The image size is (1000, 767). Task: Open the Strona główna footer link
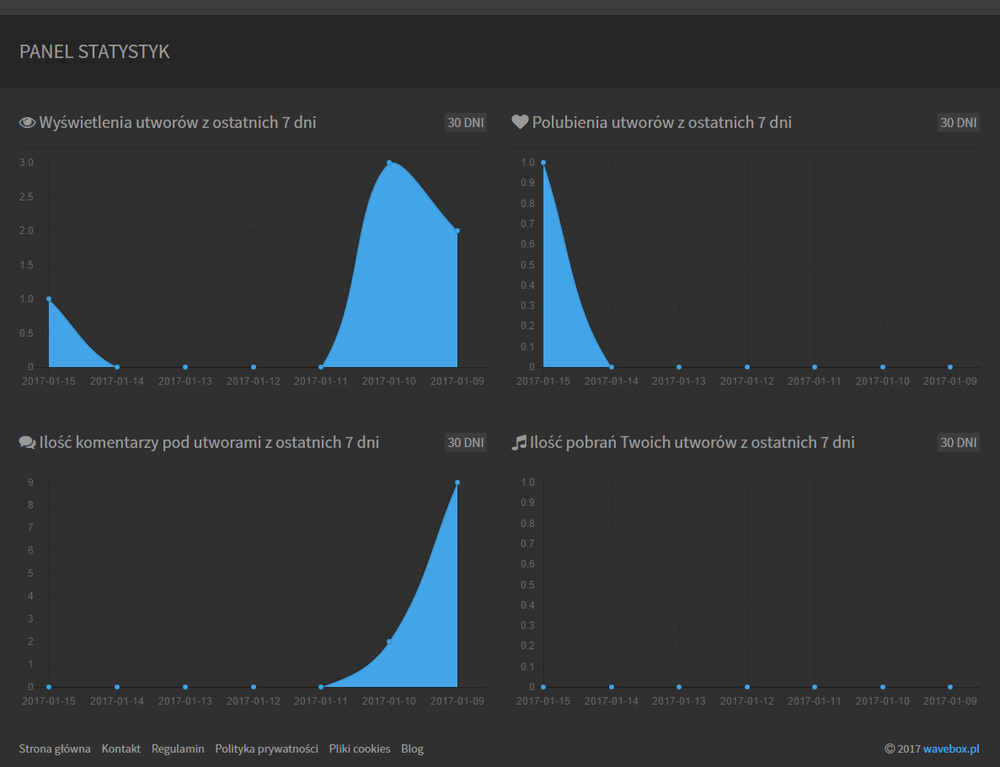coord(55,749)
